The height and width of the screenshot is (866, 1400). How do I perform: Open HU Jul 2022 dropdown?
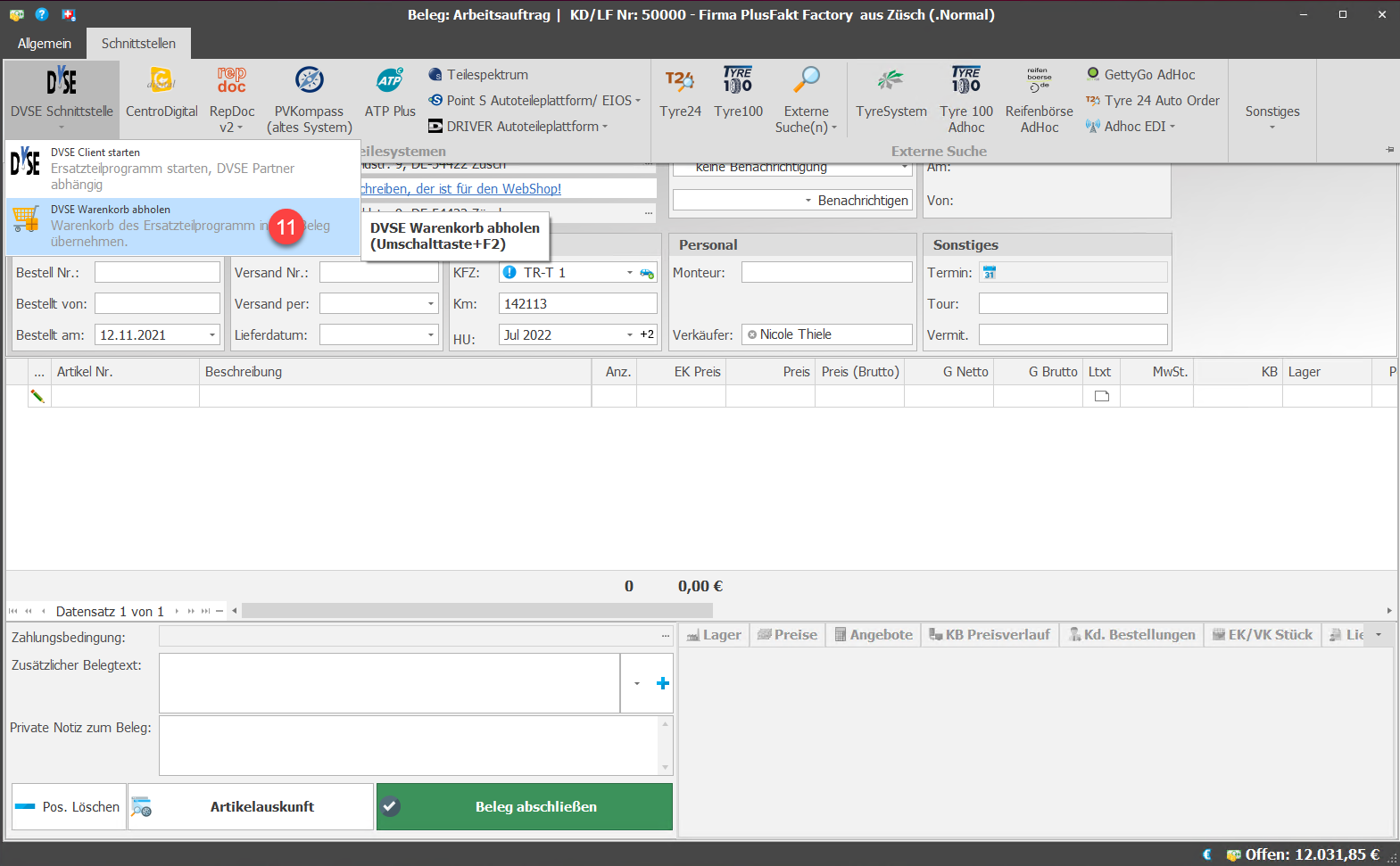pos(630,335)
